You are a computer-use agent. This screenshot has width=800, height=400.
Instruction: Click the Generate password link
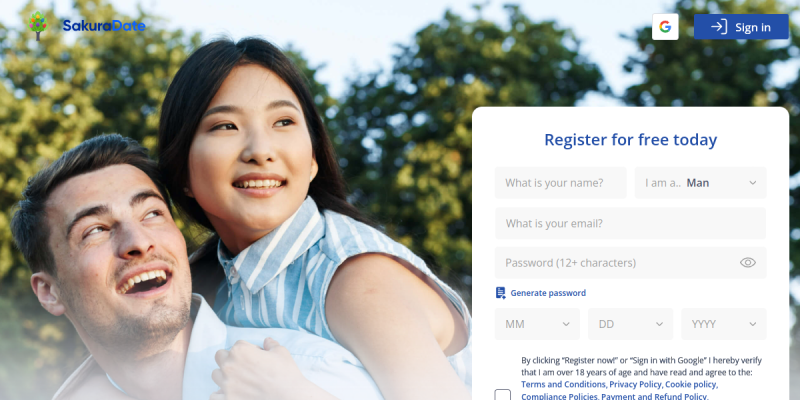(548, 293)
